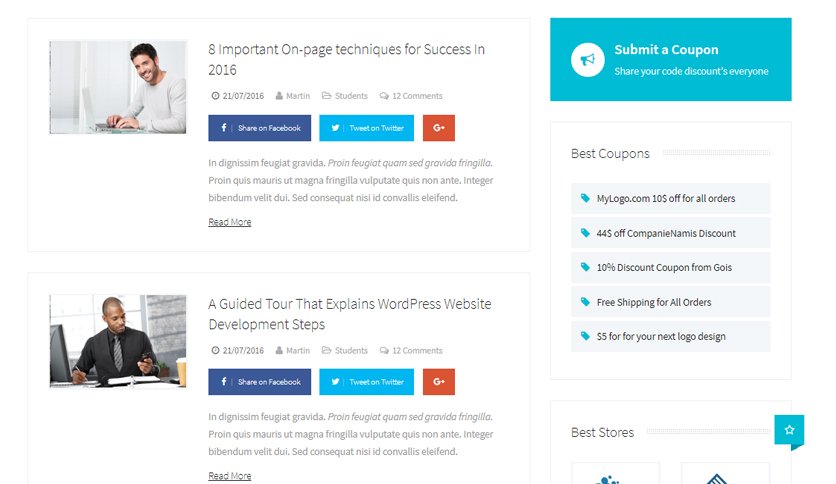Share the WordPress post on Facebook

(x=260, y=382)
